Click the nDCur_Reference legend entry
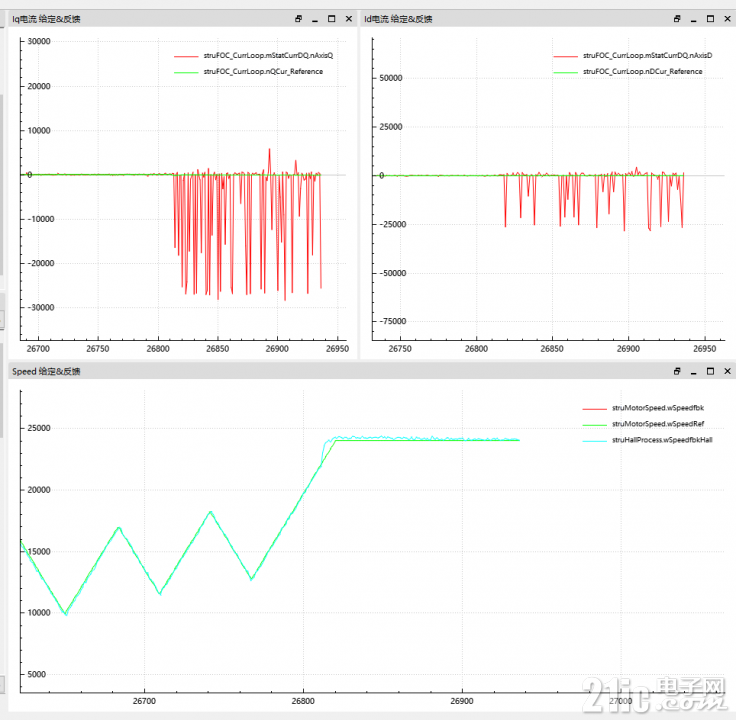The height and width of the screenshot is (720, 736). click(643, 71)
